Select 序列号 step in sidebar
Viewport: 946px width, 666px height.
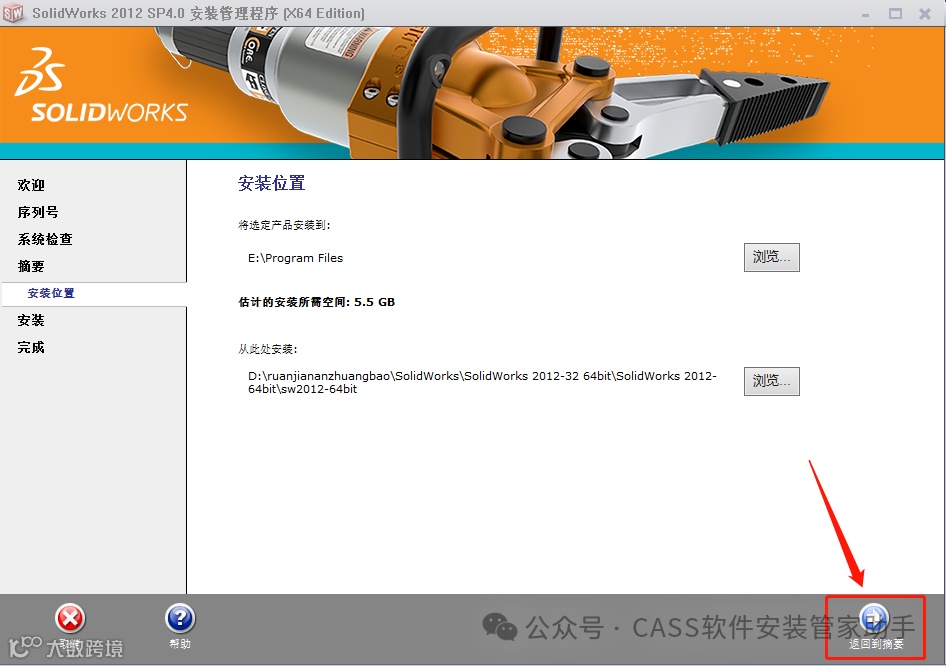pos(37,212)
